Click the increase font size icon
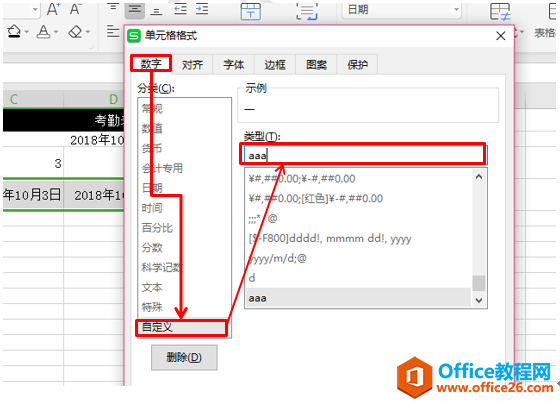The height and width of the screenshot is (405, 560). [x=53, y=9]
